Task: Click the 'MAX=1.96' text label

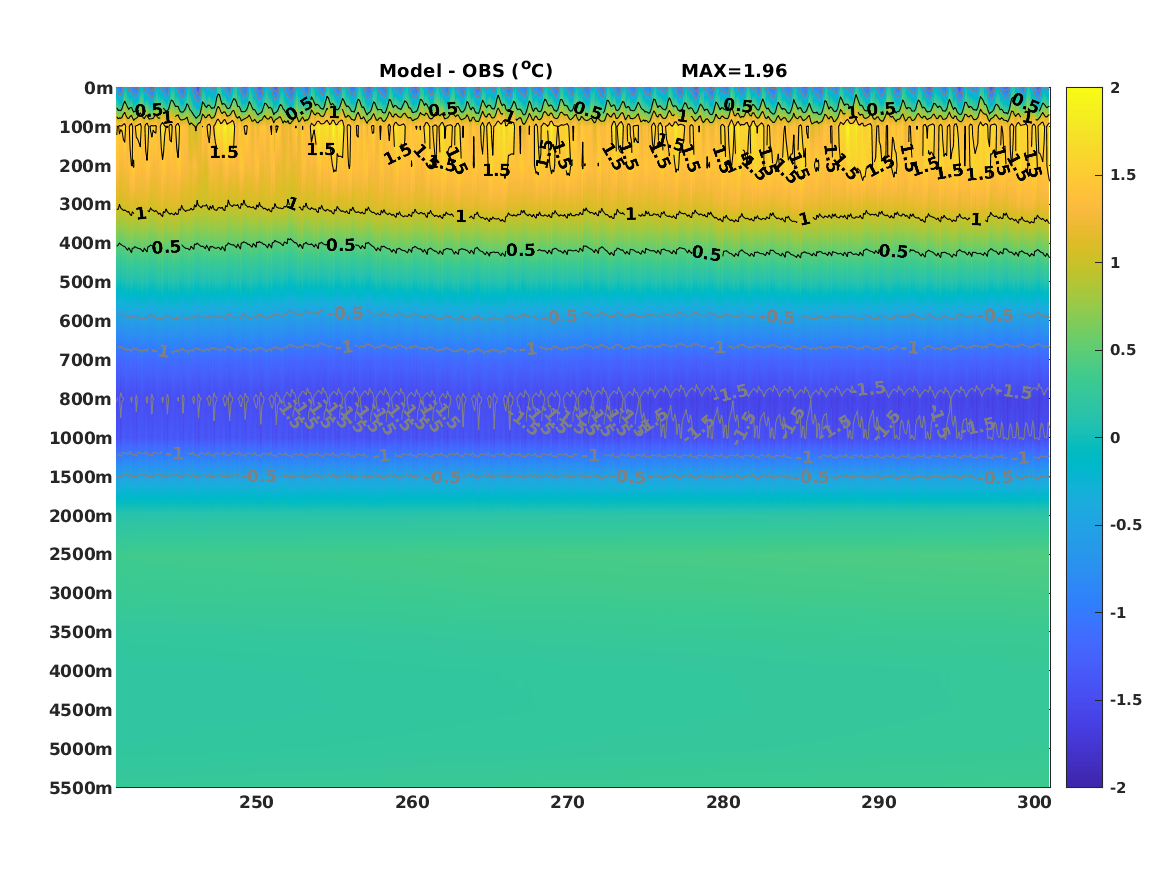Action: (x=734, y=71)
